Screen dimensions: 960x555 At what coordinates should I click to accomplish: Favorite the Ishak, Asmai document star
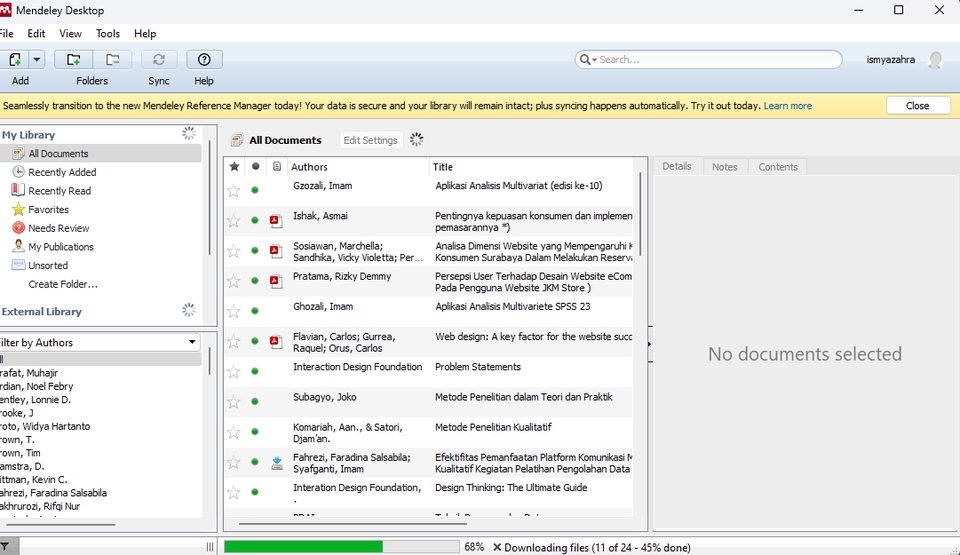coord(233,221)
